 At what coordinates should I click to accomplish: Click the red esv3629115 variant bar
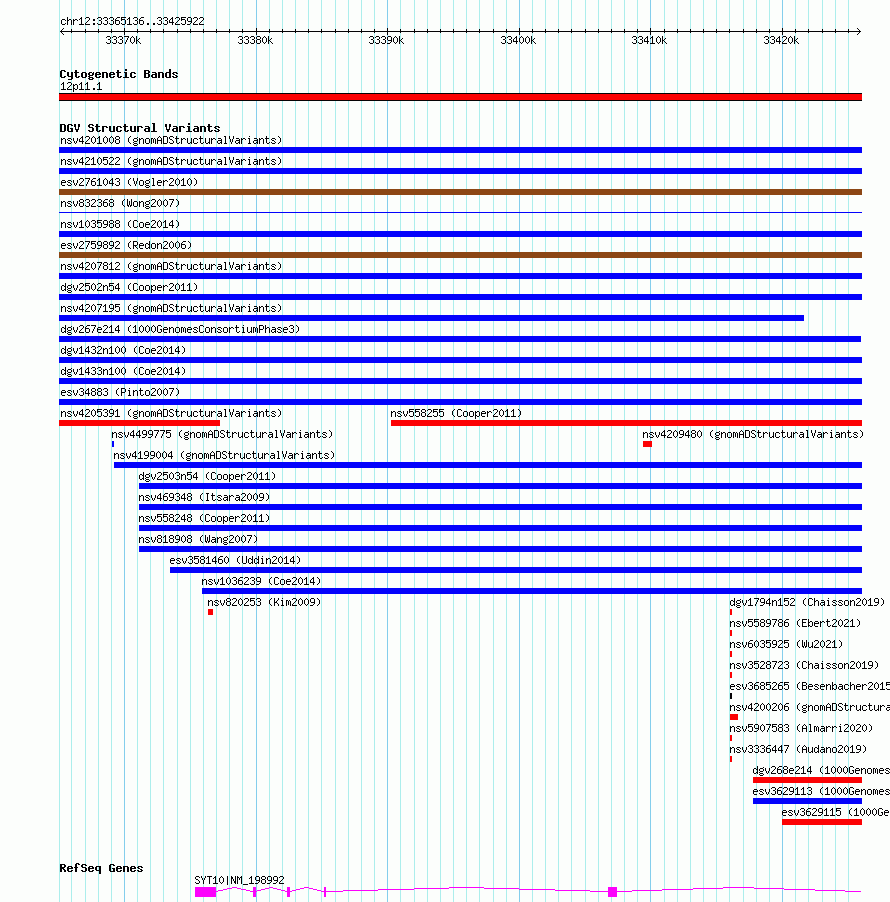click(x=822, y=822)
